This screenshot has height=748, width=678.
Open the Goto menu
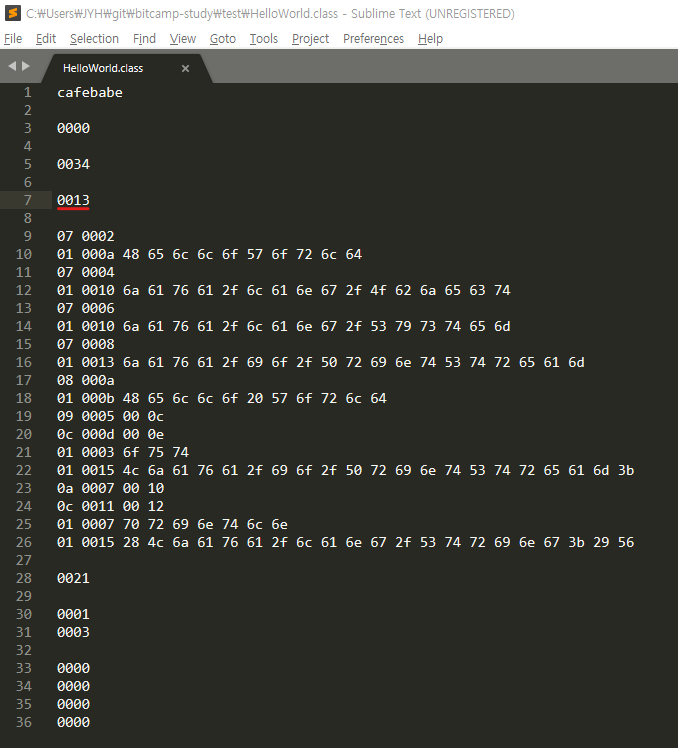pyautogui.click(x=223, y=39)
